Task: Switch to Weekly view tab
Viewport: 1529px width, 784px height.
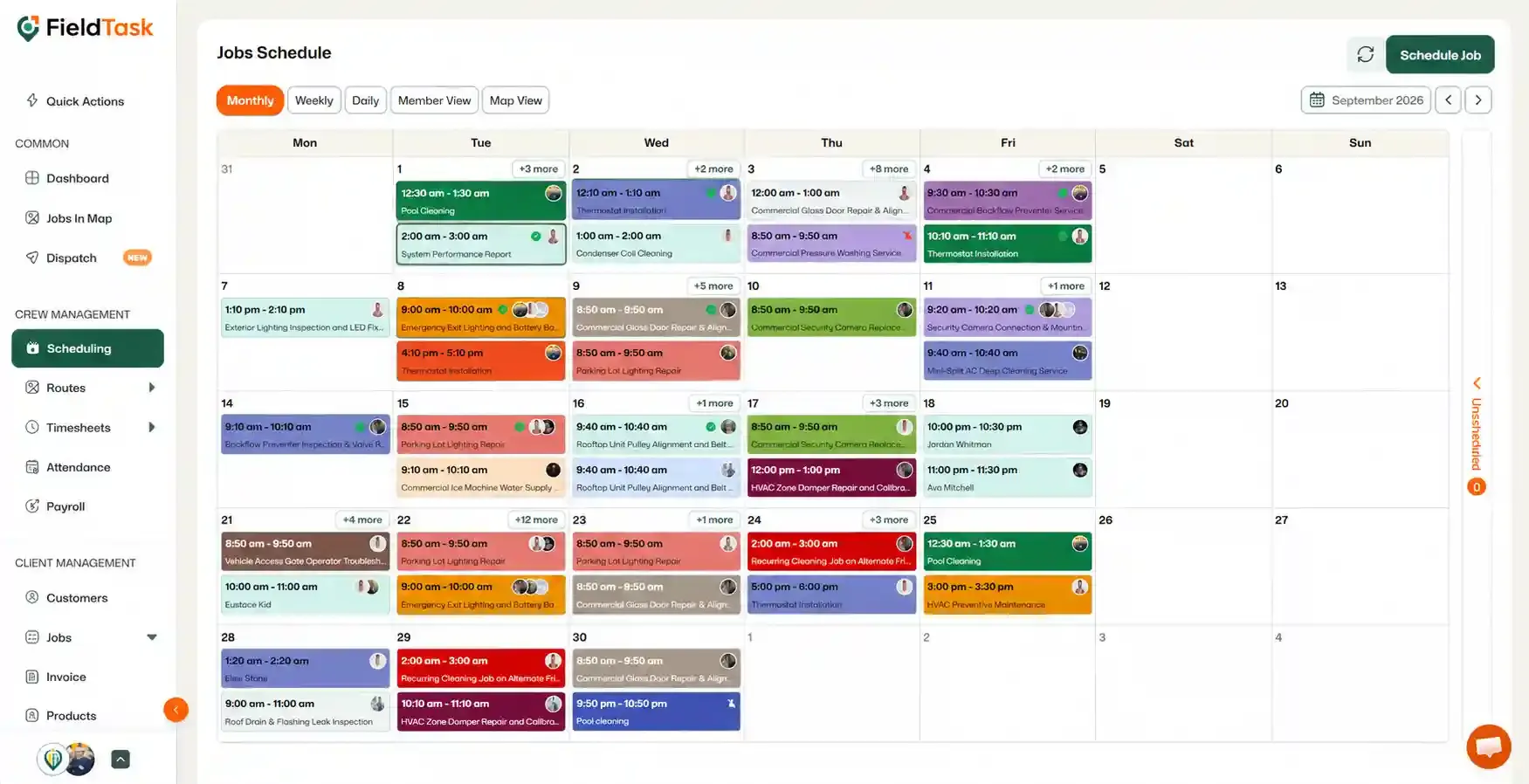Action: 313,100
